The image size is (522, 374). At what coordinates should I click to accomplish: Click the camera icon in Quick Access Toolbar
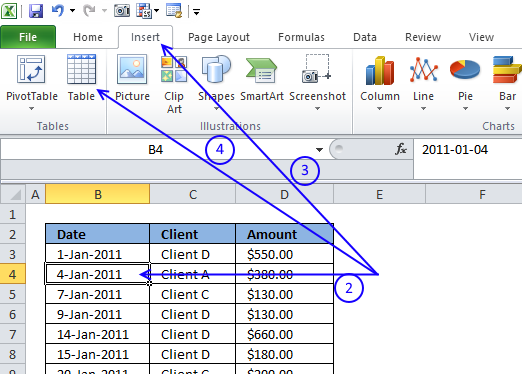[122, 11]
